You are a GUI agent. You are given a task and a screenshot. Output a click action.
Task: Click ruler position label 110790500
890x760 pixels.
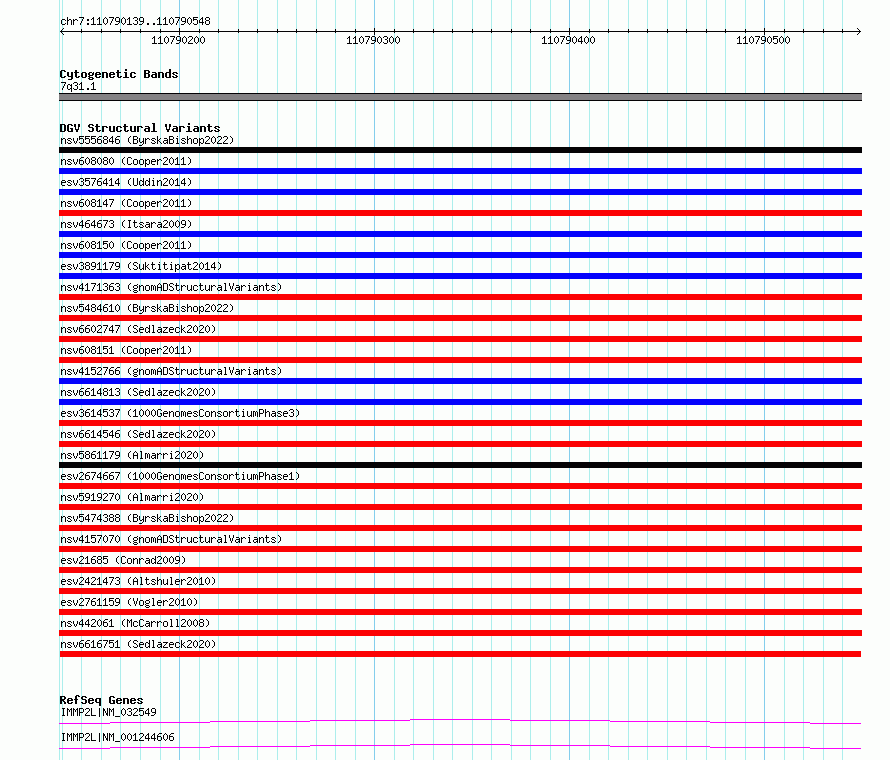[x=763, y=40]
